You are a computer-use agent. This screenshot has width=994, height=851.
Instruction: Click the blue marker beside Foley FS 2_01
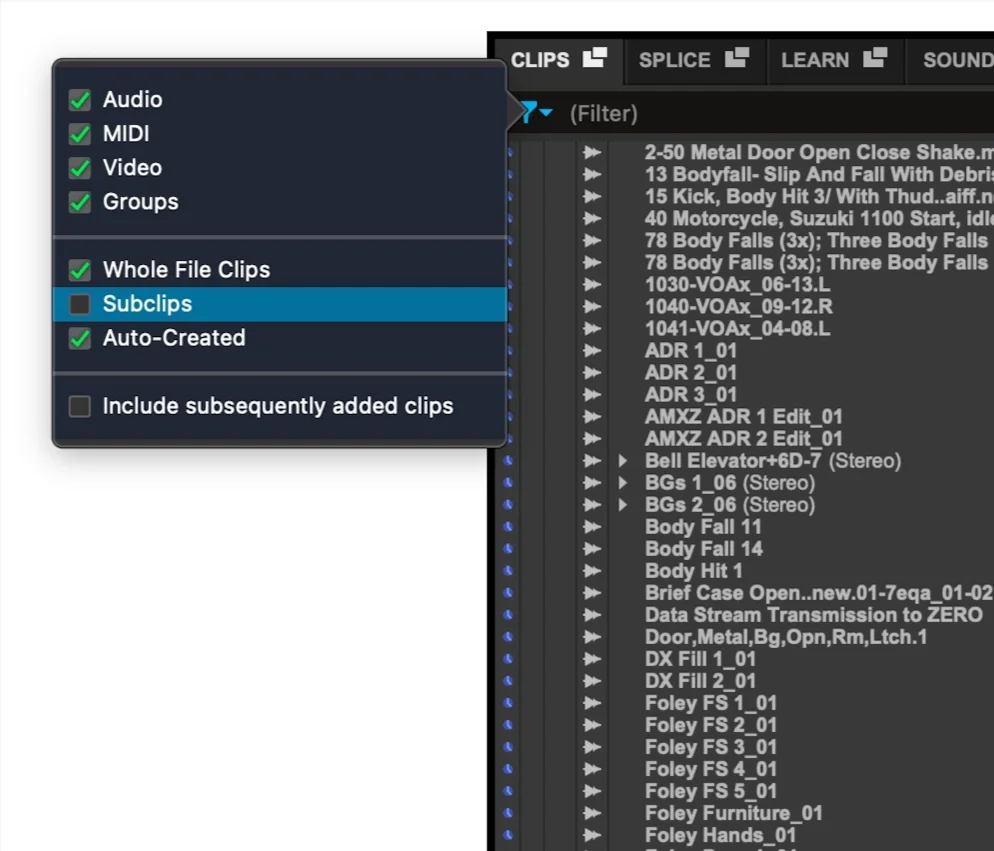[508, 725]
